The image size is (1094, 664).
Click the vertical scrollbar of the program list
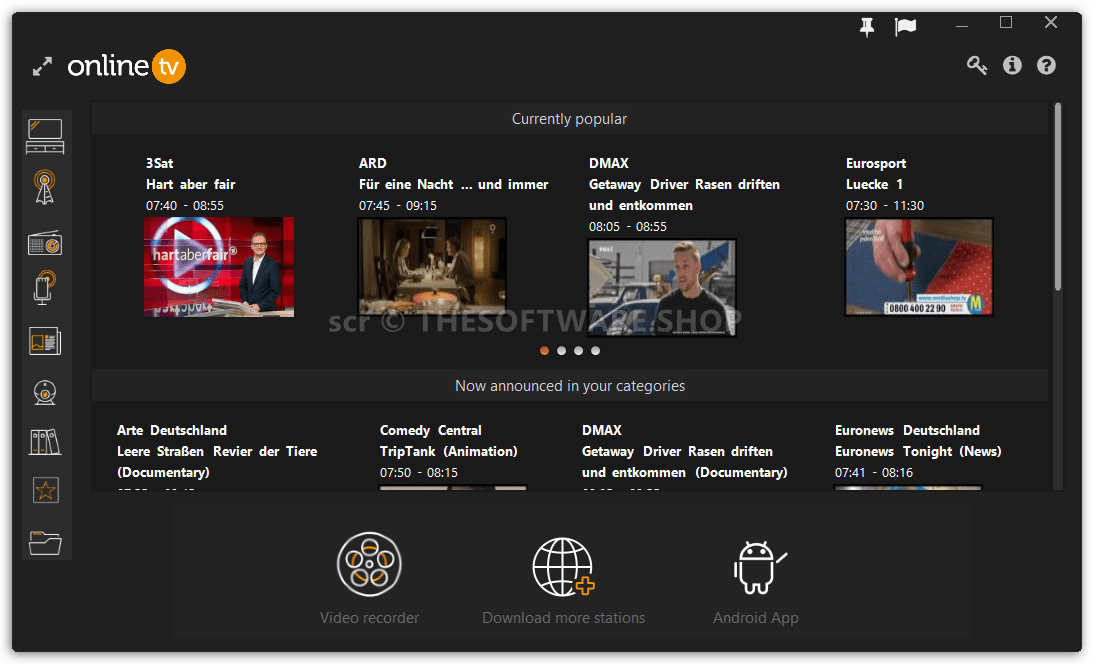[x=1058, y=197]
